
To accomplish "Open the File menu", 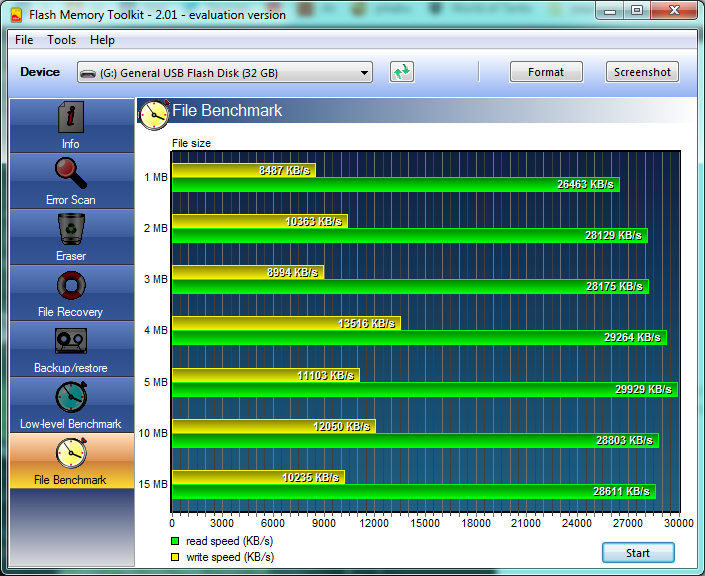I will click(x=24, y=40).
